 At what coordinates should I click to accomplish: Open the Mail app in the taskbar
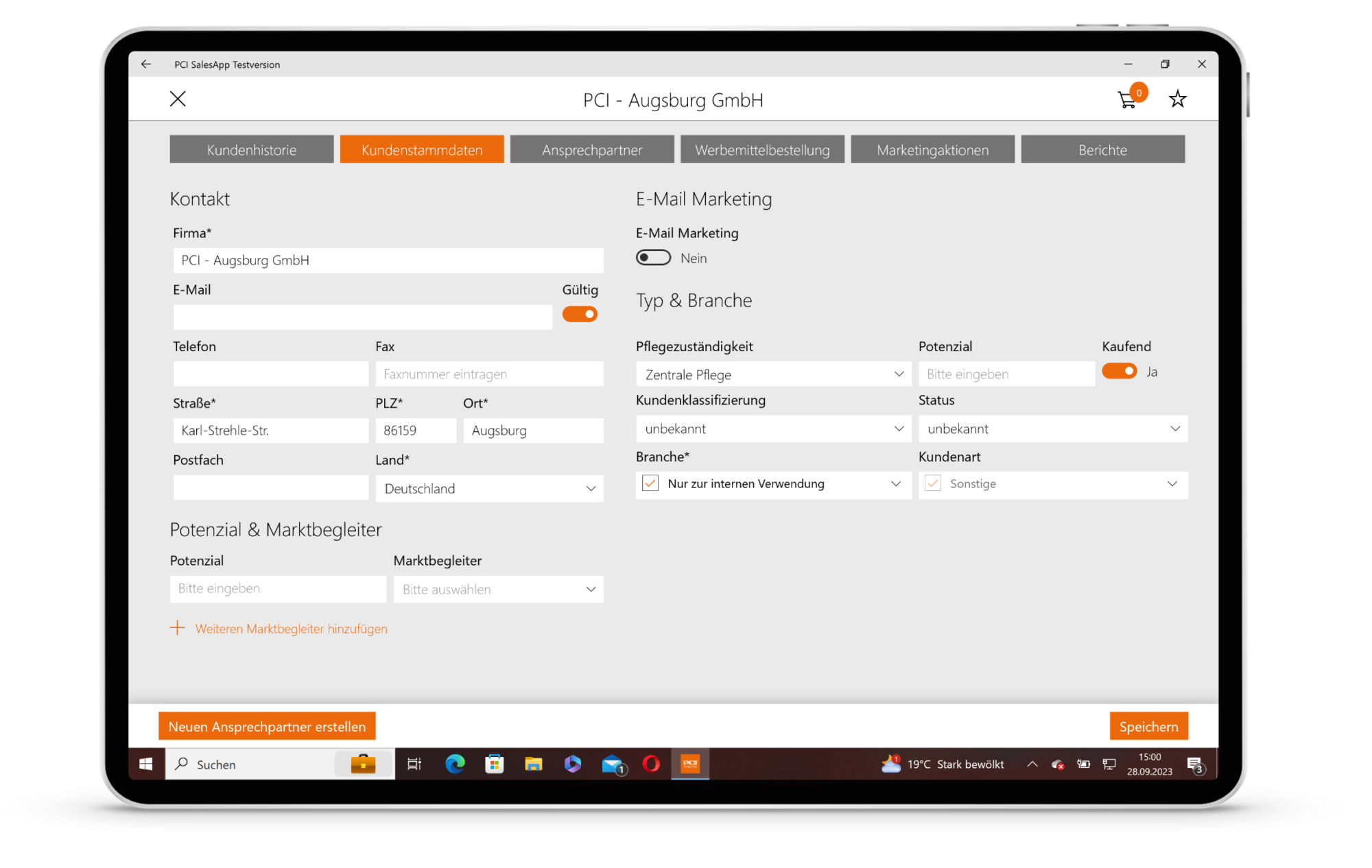(613, 764)
